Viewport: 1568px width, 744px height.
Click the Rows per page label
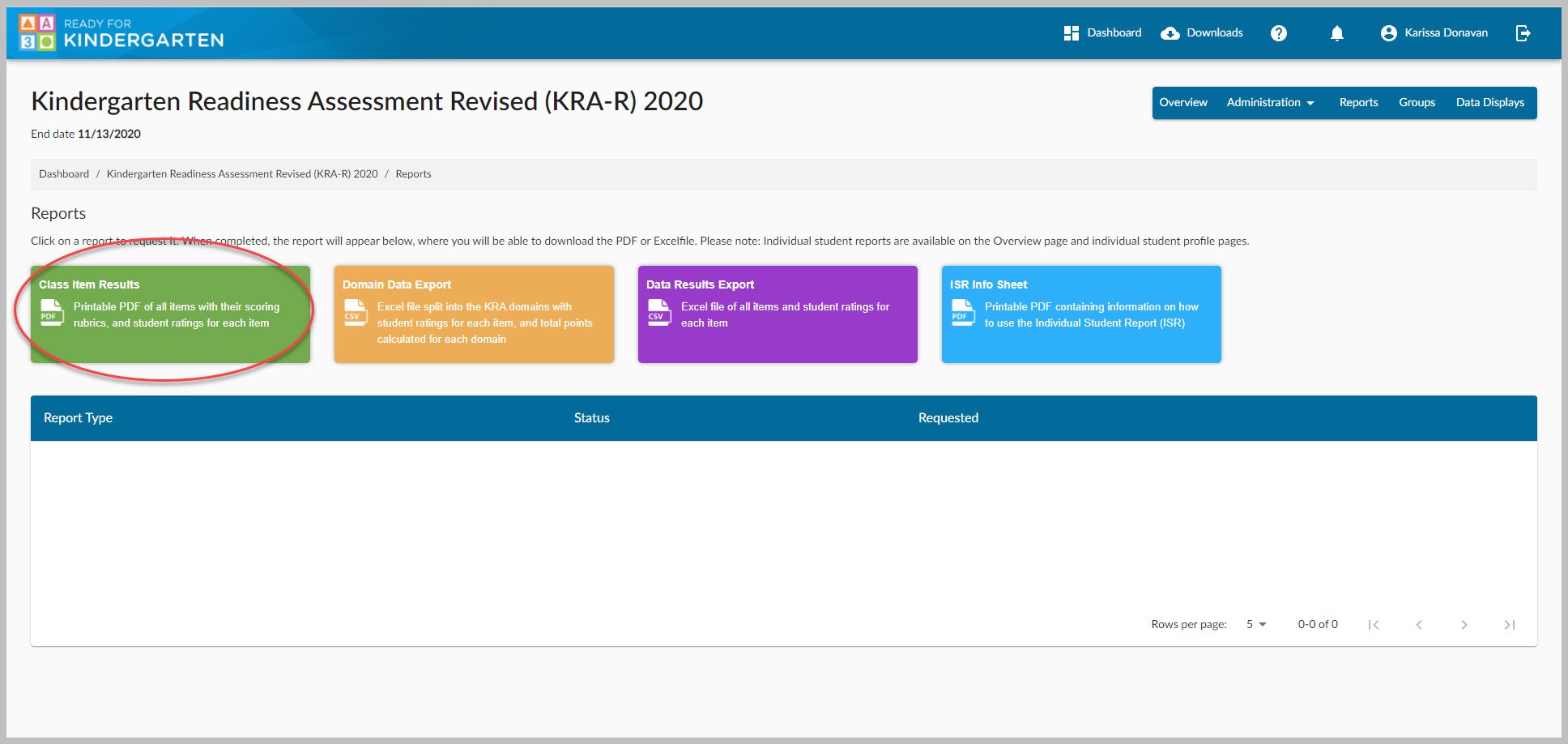click(1189, 625)
